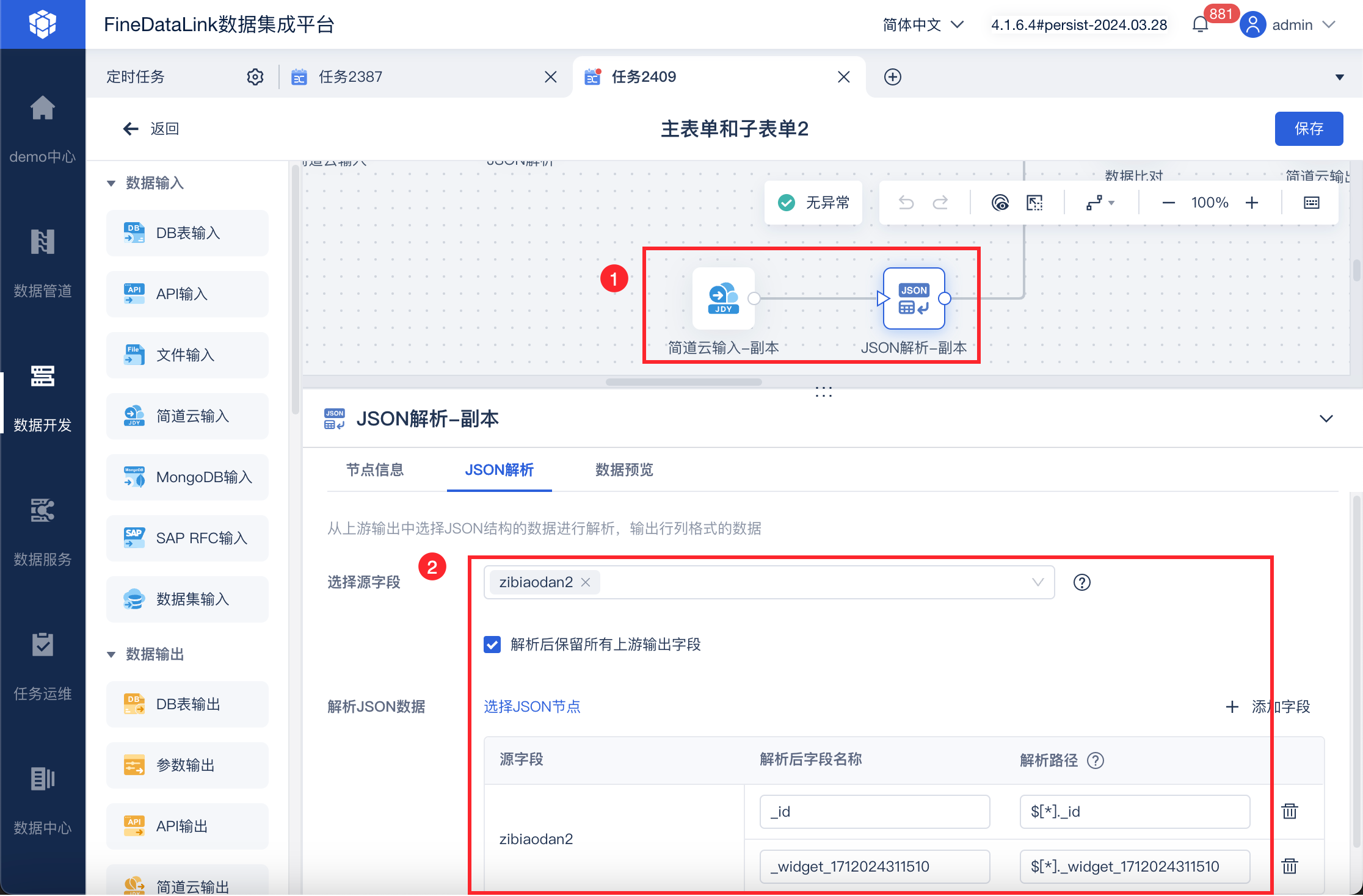Collapse the 数据输入 category
The width and height of the screenshot is (1363, 896).
coord(111,183)
